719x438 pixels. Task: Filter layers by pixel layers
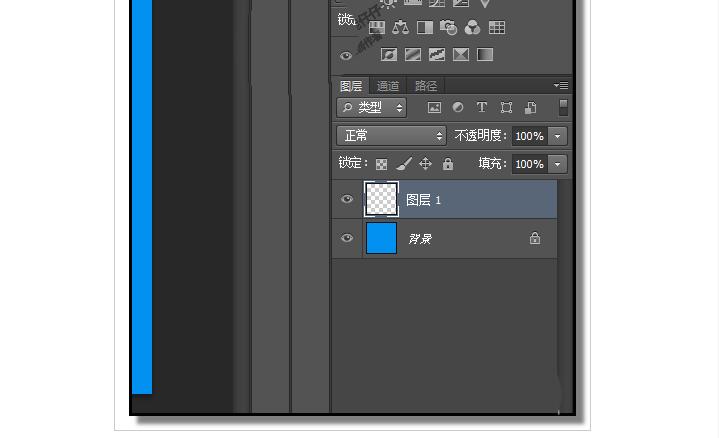pyautogui.click(x=434, y=108)
